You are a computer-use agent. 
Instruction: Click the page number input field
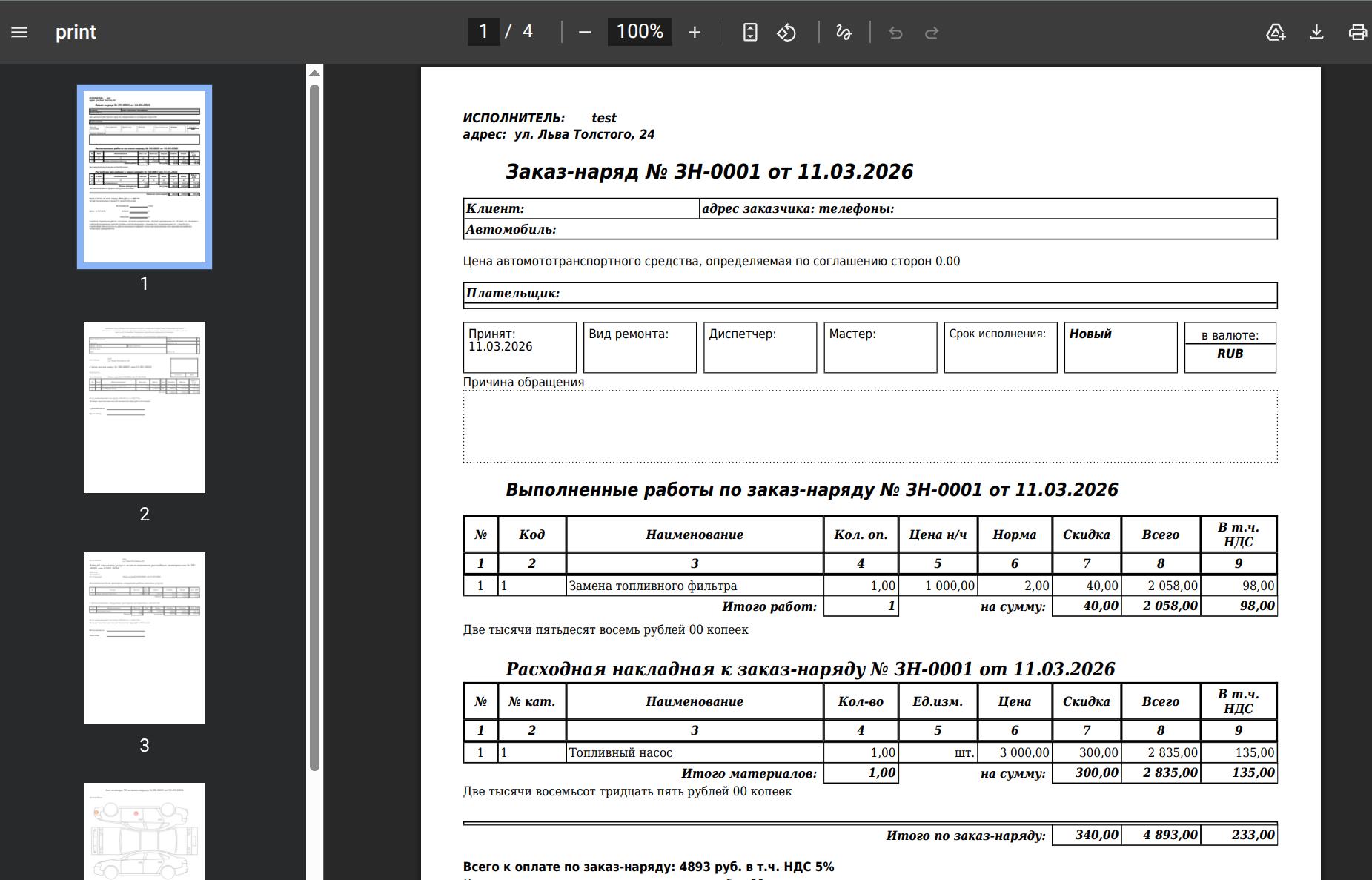click(x=483, y=31)
